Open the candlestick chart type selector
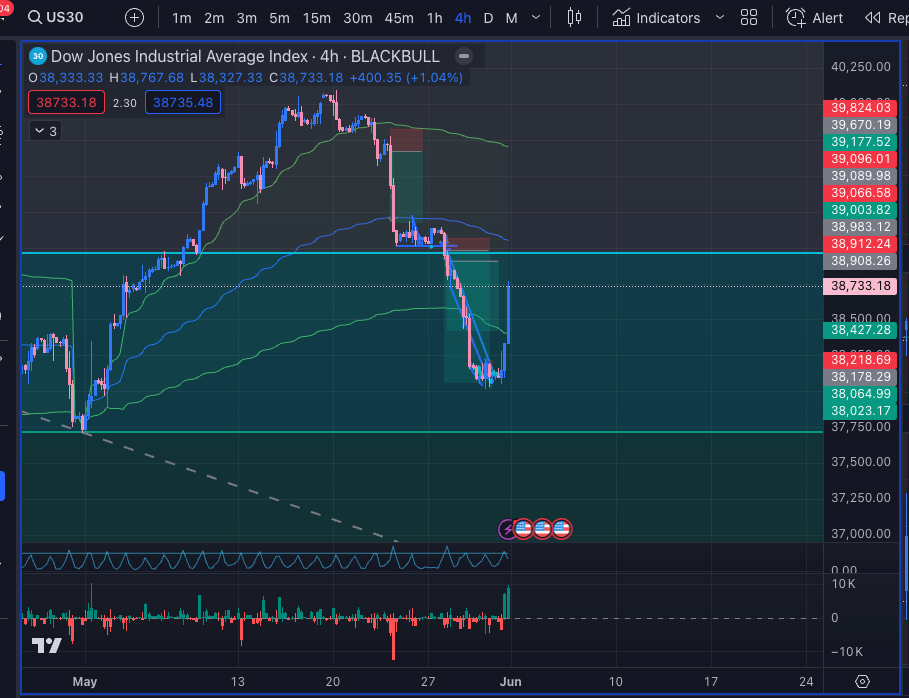 (574, 18)
